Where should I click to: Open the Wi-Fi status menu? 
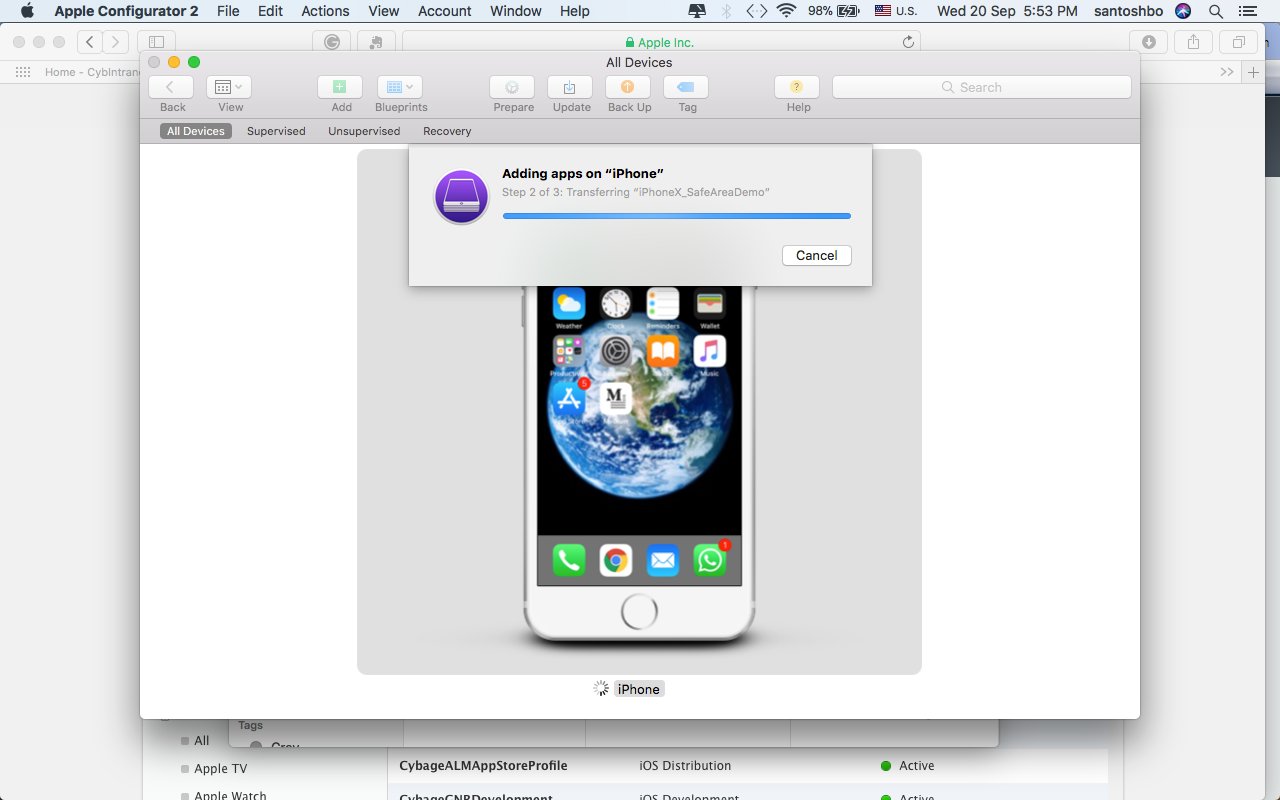(786, 11)
